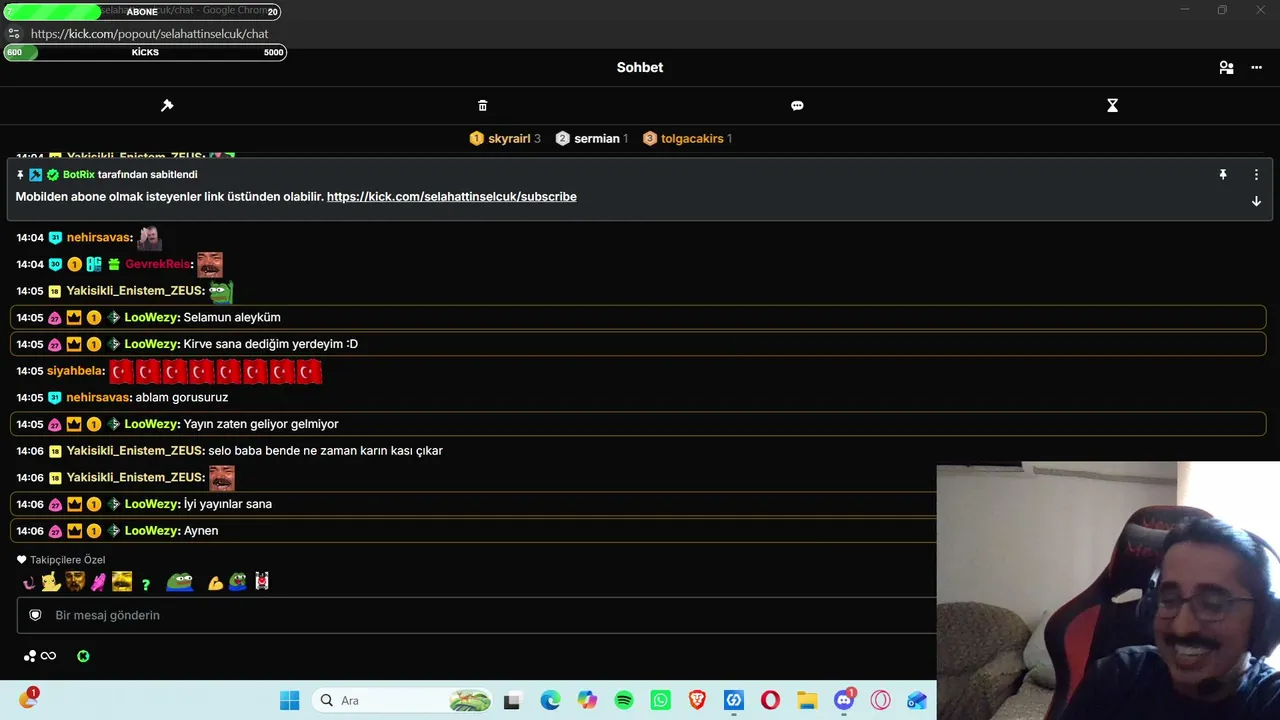Select second-ranked gifter sermian

pyautogui.click(x=597, y=138)
